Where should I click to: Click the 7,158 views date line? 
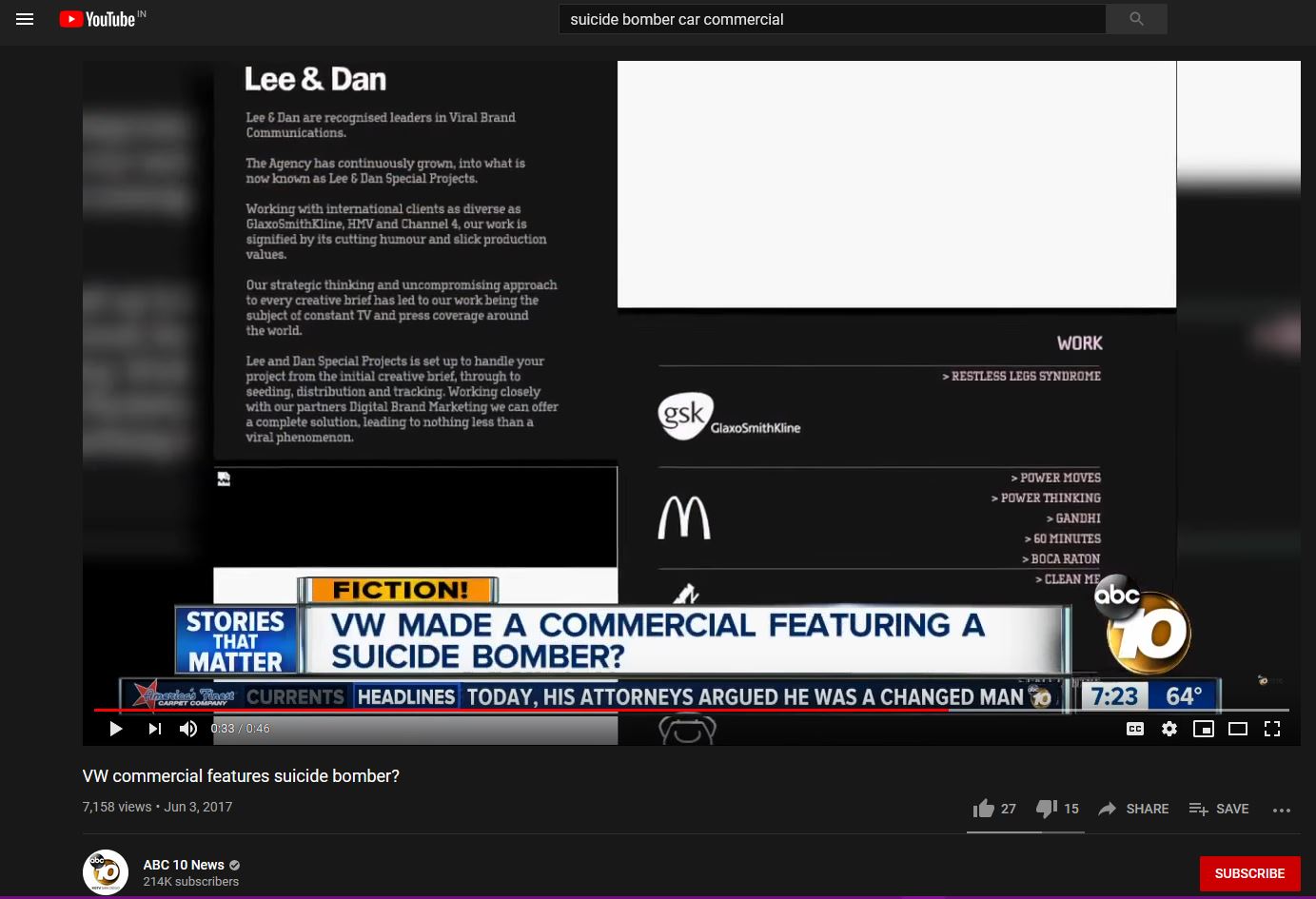(x=157, y=807)
